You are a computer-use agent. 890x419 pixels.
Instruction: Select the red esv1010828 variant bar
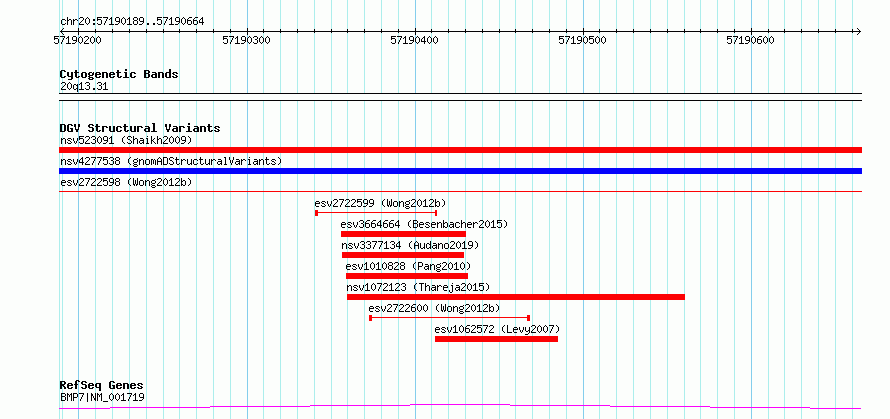coord(407,276)
